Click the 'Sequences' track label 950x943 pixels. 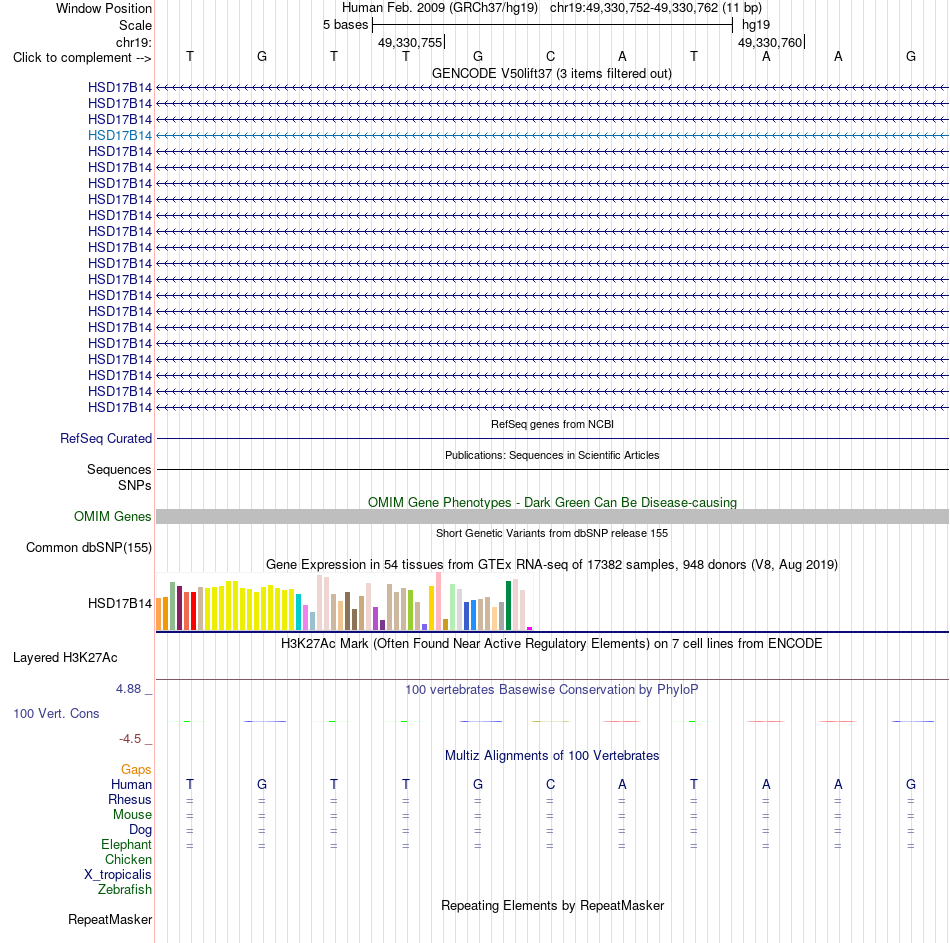(119, 469)
